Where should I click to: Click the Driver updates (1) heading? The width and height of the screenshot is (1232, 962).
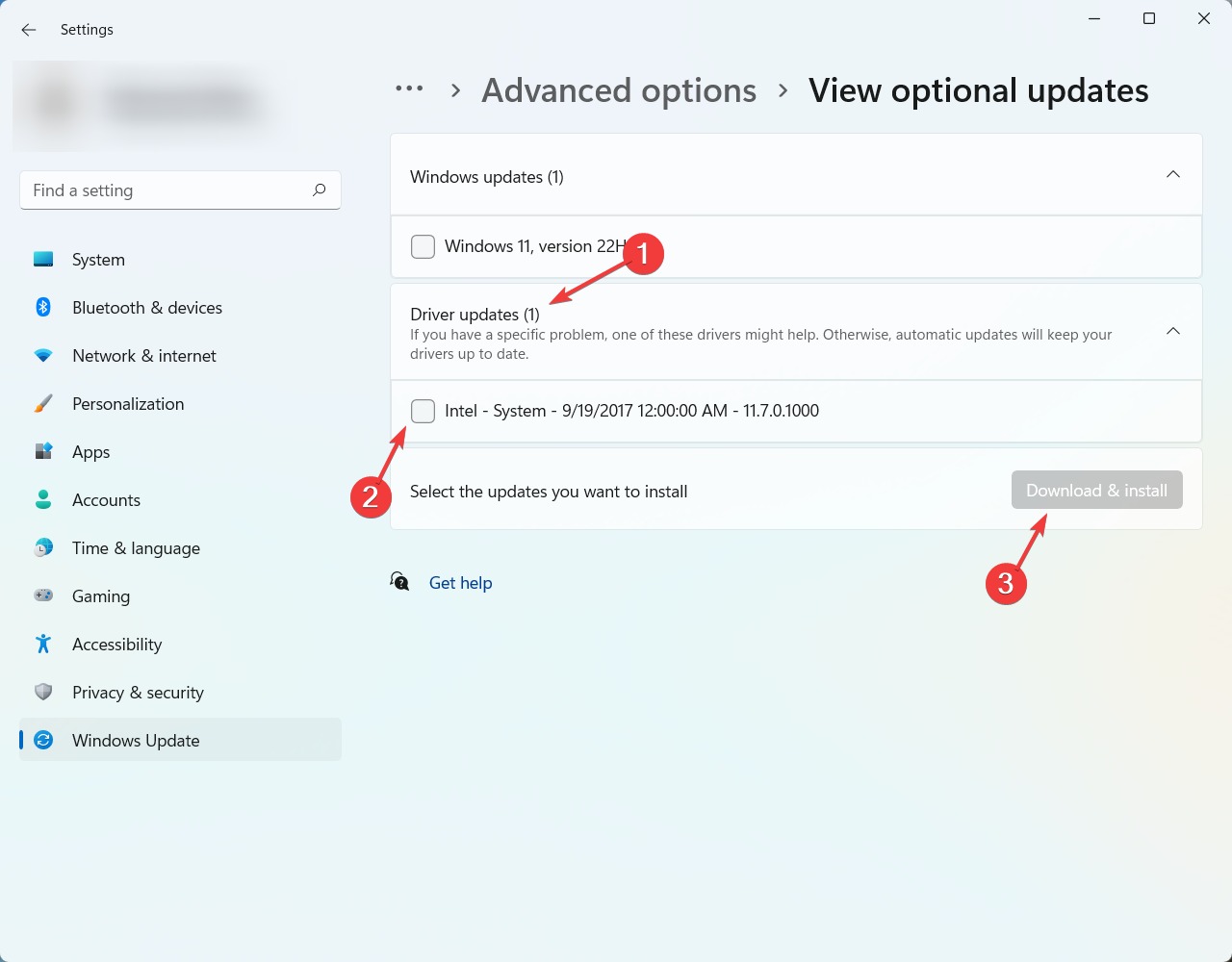[x=475, y=315]
